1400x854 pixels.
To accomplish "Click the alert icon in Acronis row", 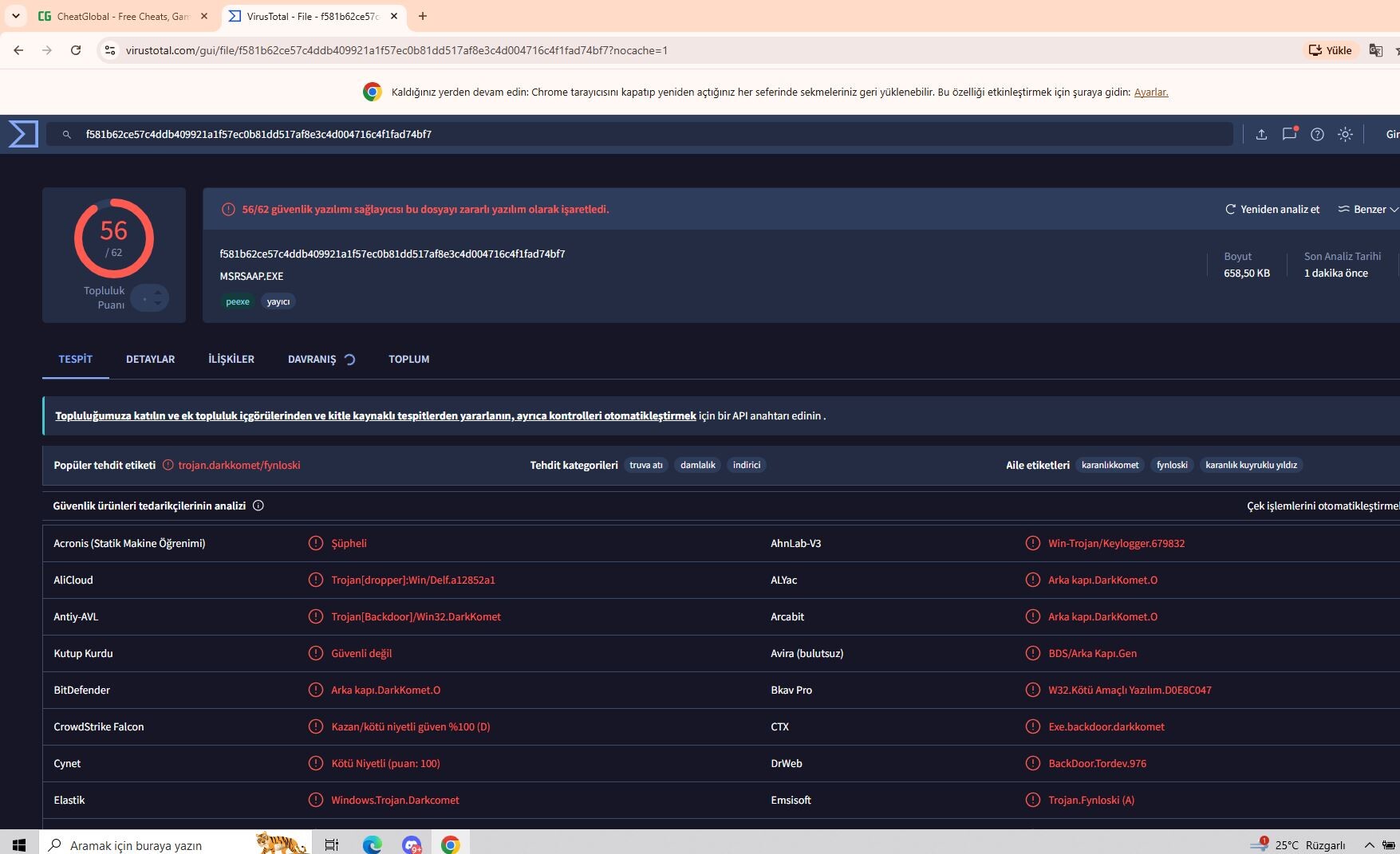I will tap(316, 543).
